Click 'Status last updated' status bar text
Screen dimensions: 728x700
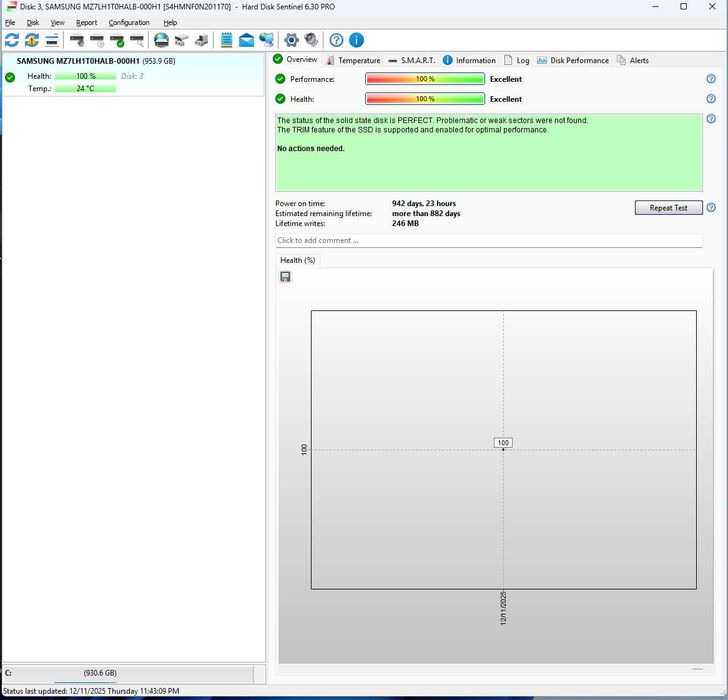click(91, 691)
